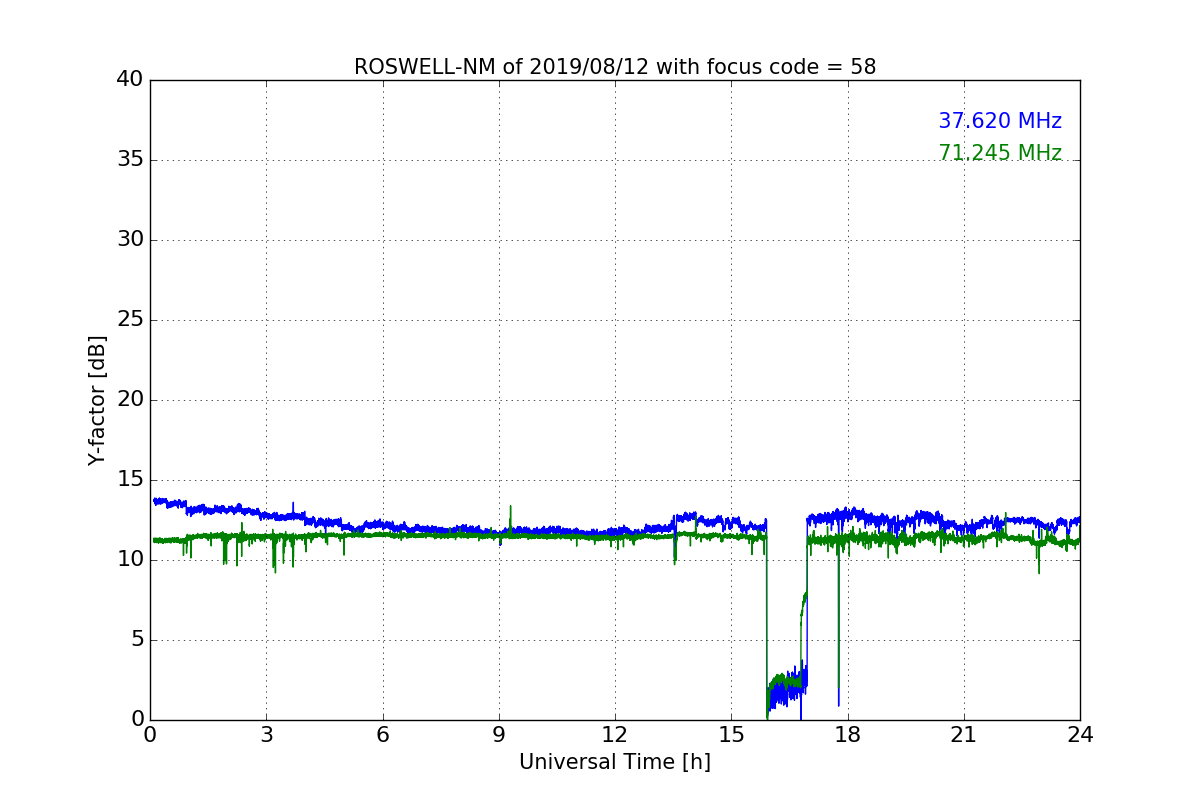The width and height of the screenshot is (1200, 800).
Task: Click the x-axis tick label '9'
Action: [x=499, y=734]
